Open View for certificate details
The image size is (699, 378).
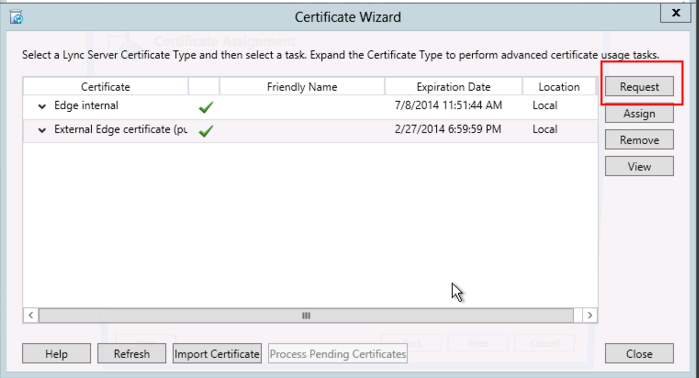coord(639,166)
